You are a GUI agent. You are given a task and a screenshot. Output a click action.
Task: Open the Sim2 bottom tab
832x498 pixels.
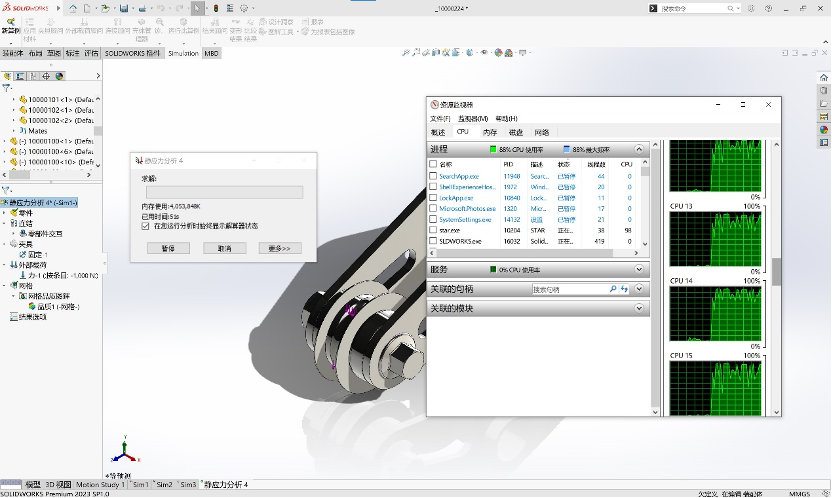coord(164,484)
